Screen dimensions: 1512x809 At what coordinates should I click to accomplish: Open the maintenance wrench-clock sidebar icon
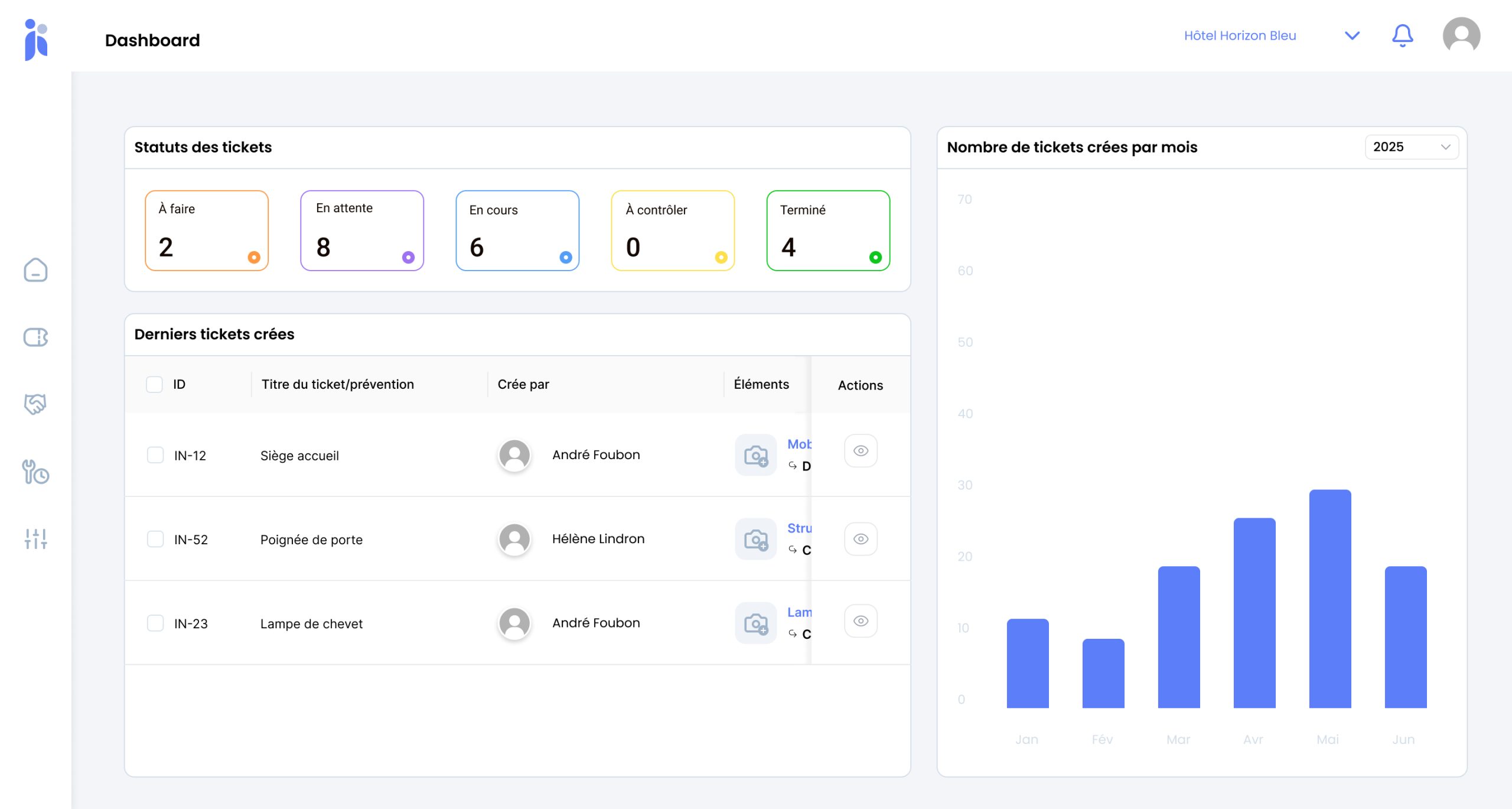tap(35, 472)
